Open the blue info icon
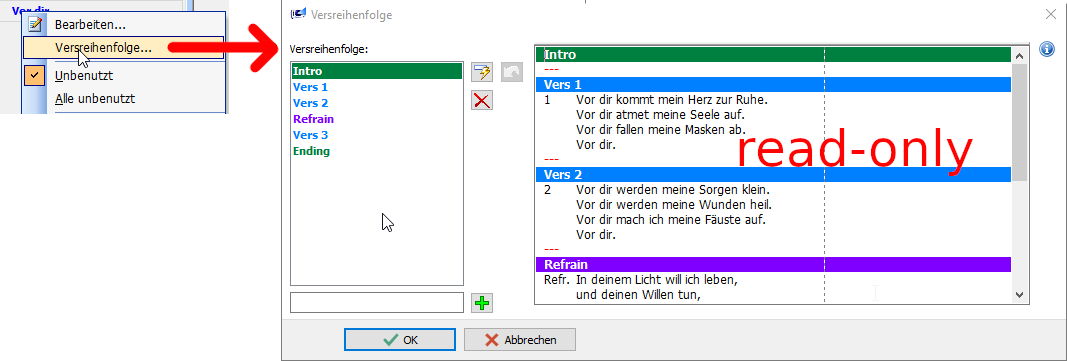This screenshot has width=1067, height=361. tap(1047, 50)
